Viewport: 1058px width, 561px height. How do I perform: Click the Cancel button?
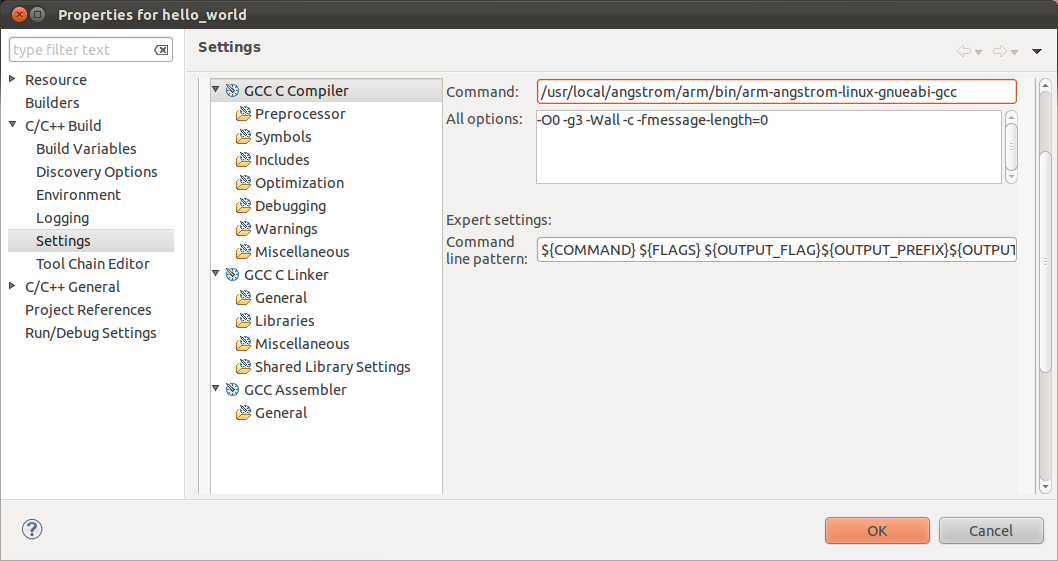click(x=991, y=531)
